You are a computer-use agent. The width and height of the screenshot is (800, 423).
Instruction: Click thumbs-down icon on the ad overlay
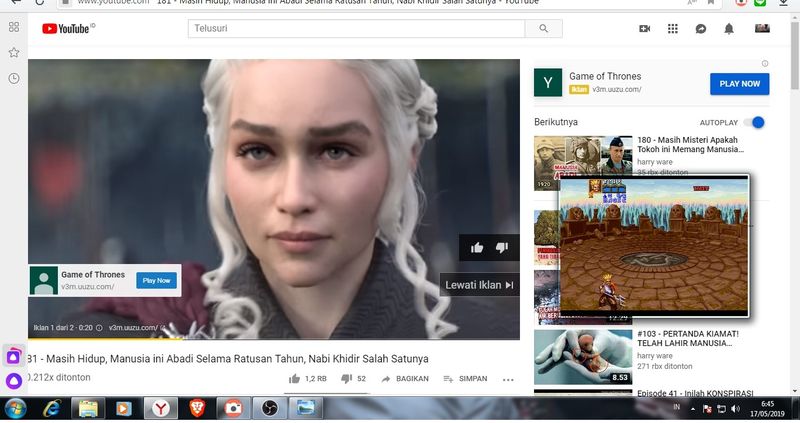tap(502, 248)
